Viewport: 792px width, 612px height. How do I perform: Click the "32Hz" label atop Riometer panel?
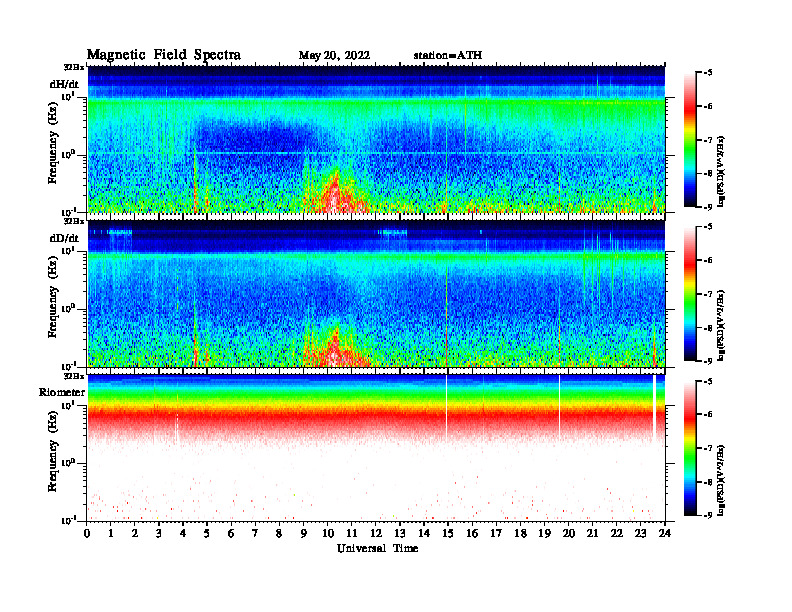[74, 376]
